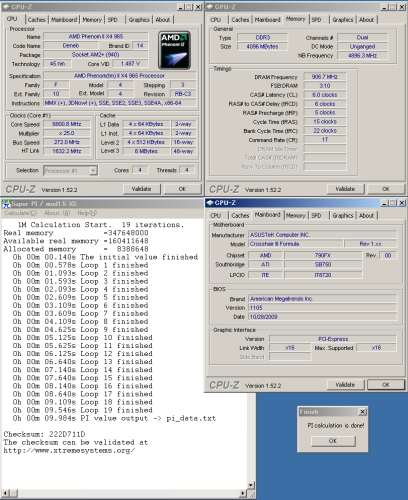
Task: Click OK in the mainboard CPU-Z window
Action: pyautogui.click(x=386, y=385)
